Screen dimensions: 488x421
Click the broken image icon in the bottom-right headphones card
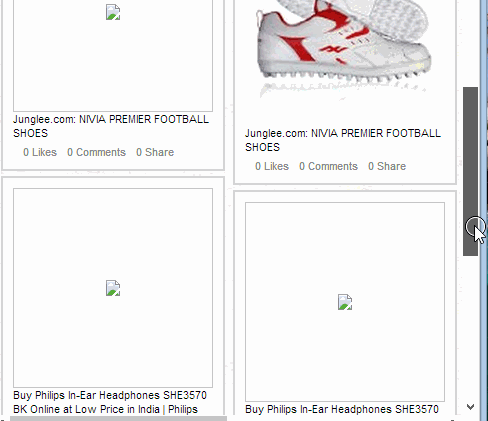(345, 302)
